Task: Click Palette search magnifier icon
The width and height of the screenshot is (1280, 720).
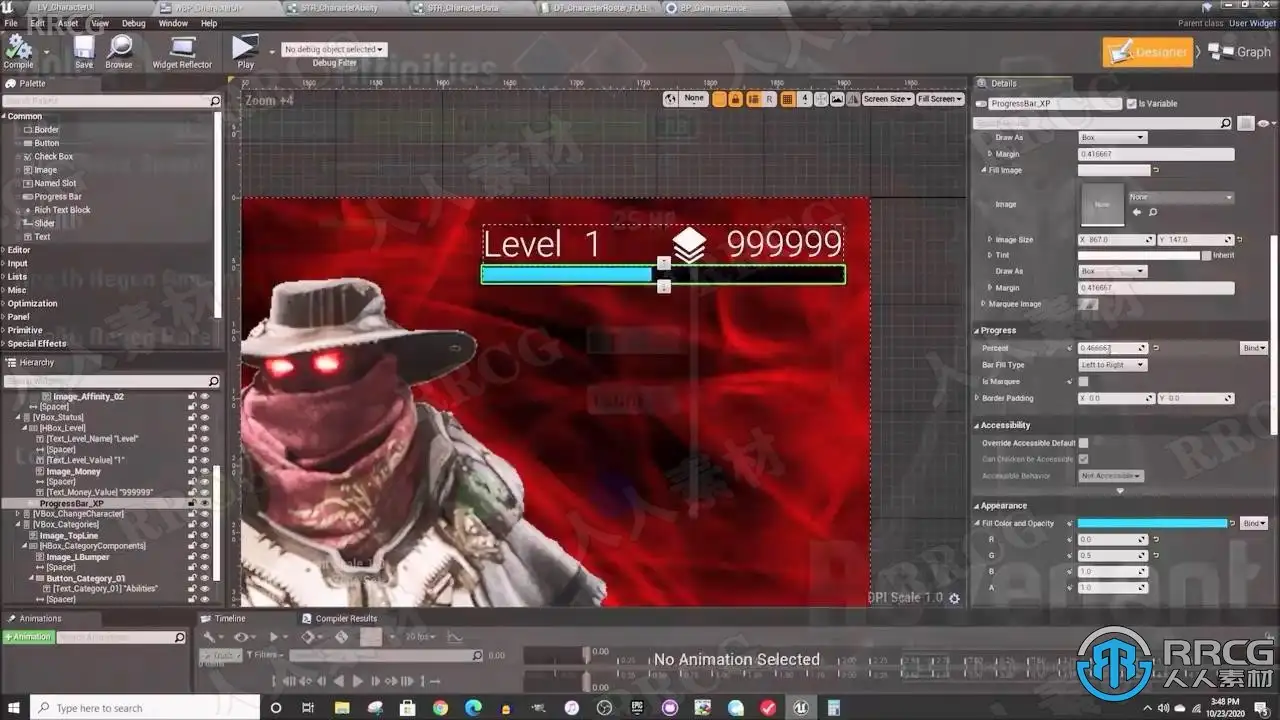Action: [214, 102]
